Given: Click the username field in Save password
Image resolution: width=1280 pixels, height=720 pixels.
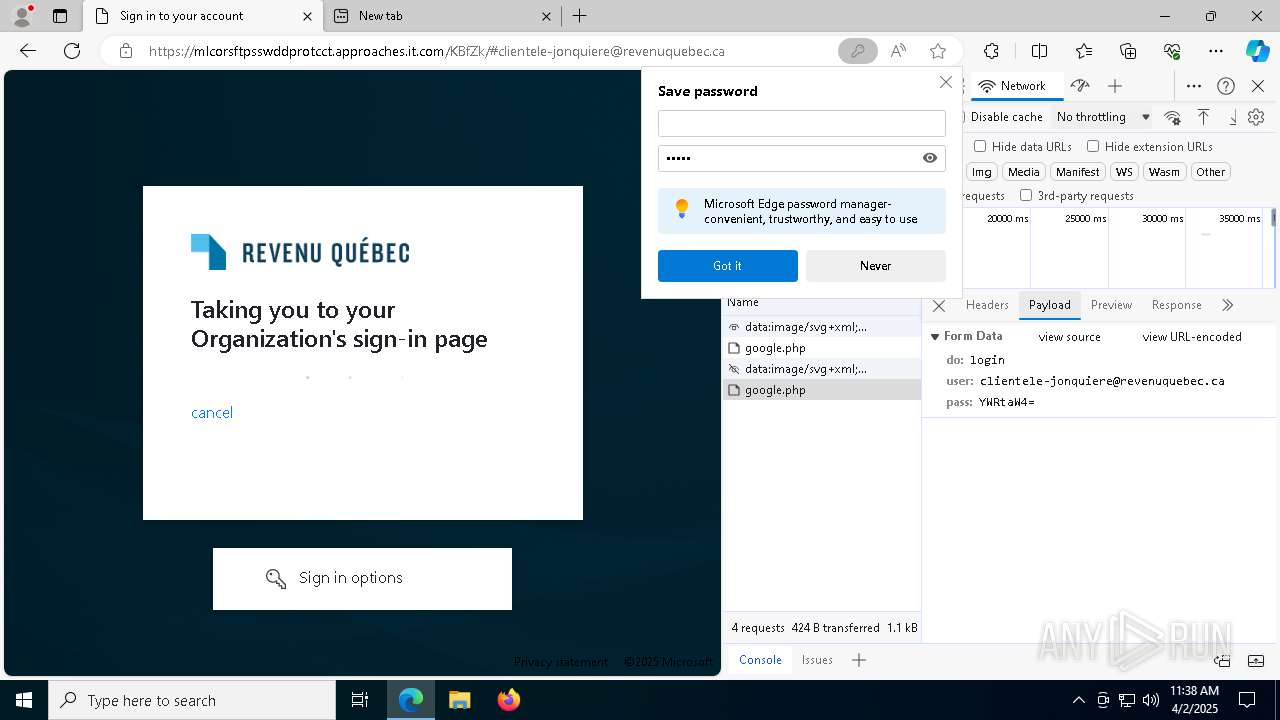Looking at the screenshot, I should (x=802, y=123).
